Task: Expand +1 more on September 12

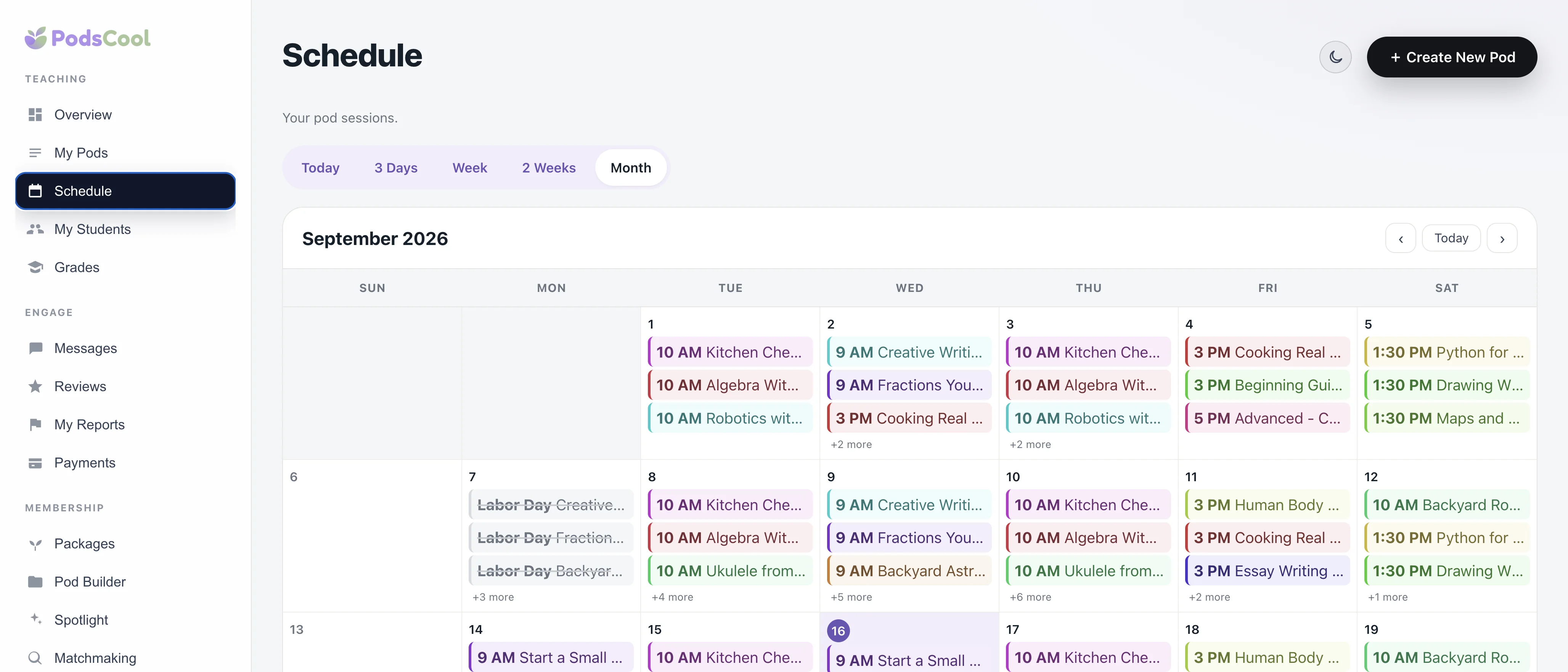Action: click(x=1388, y=597)
